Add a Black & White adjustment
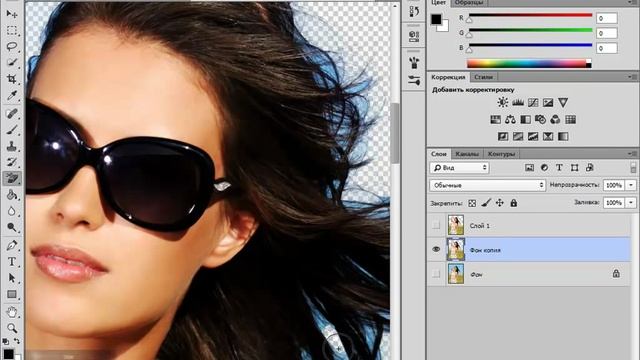 [x=525, y=120]
